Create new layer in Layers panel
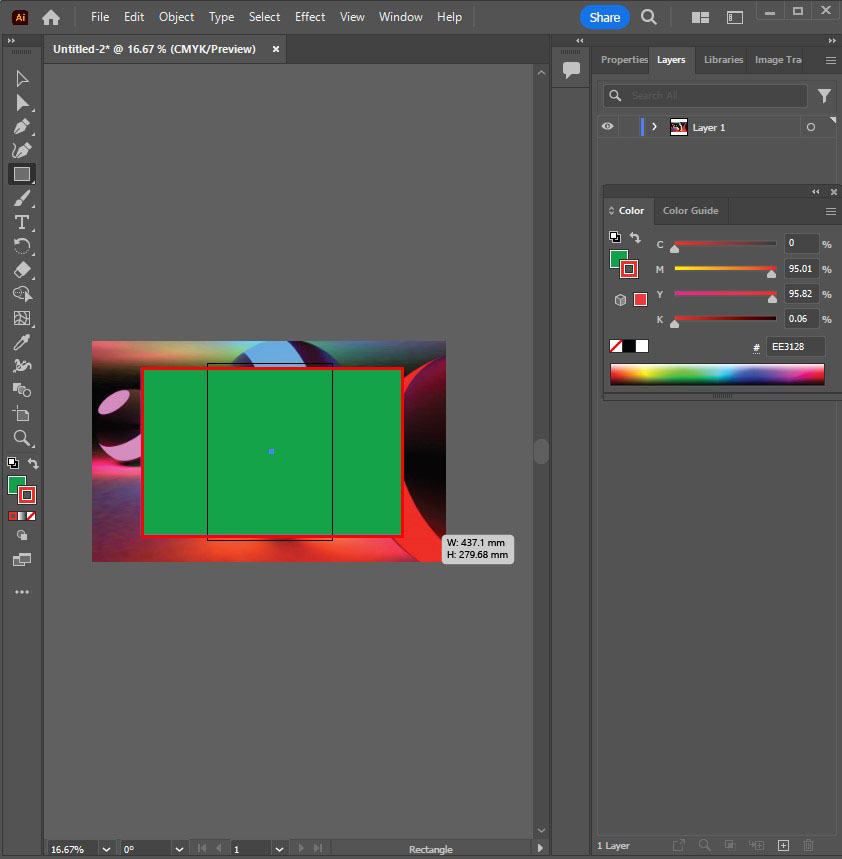The width and height of the screenshot is (842, 859). coord(784,846)
